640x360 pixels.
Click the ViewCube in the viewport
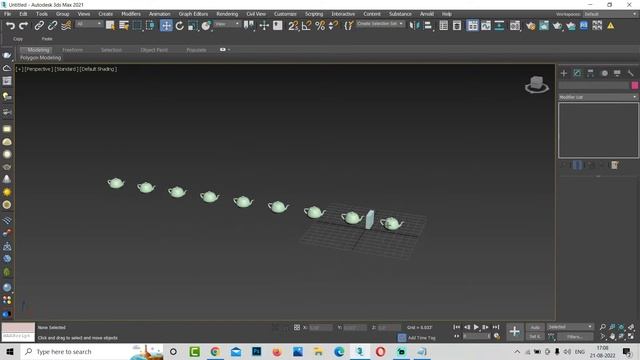pos(536,84)
